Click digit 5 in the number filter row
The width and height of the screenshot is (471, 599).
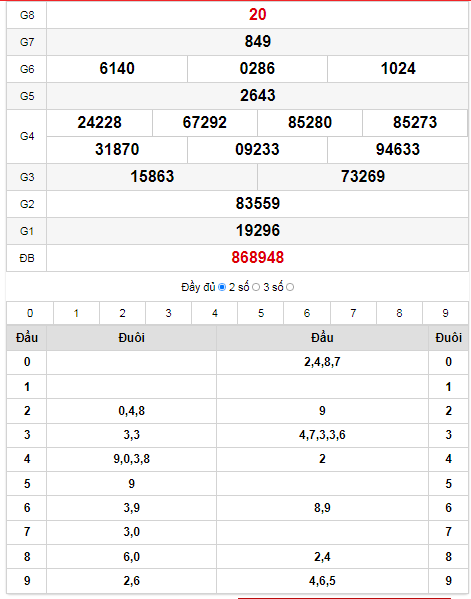coord(261,313)
